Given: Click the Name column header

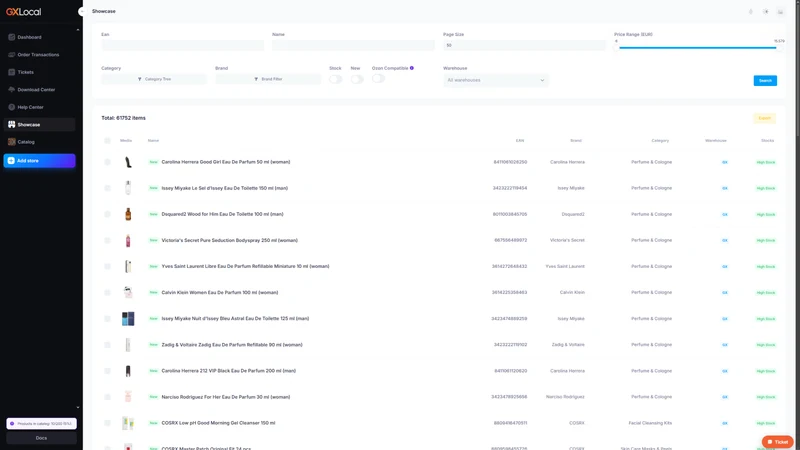Looking at the screenshot, I should [153, 140].
